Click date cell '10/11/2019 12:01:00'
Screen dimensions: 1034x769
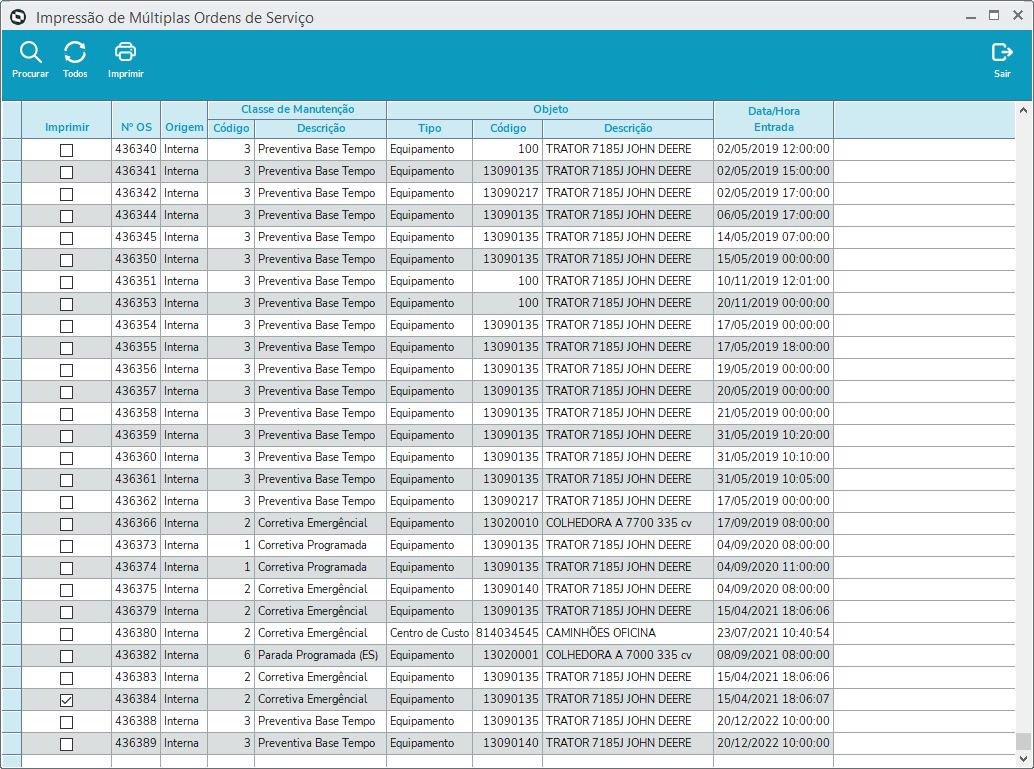tap(774, 281)
